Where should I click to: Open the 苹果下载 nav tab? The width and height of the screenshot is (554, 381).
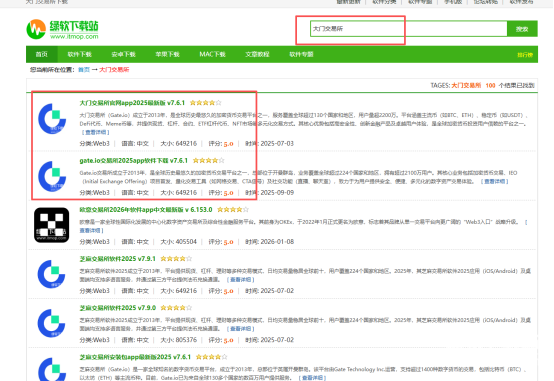pos(167,54)
